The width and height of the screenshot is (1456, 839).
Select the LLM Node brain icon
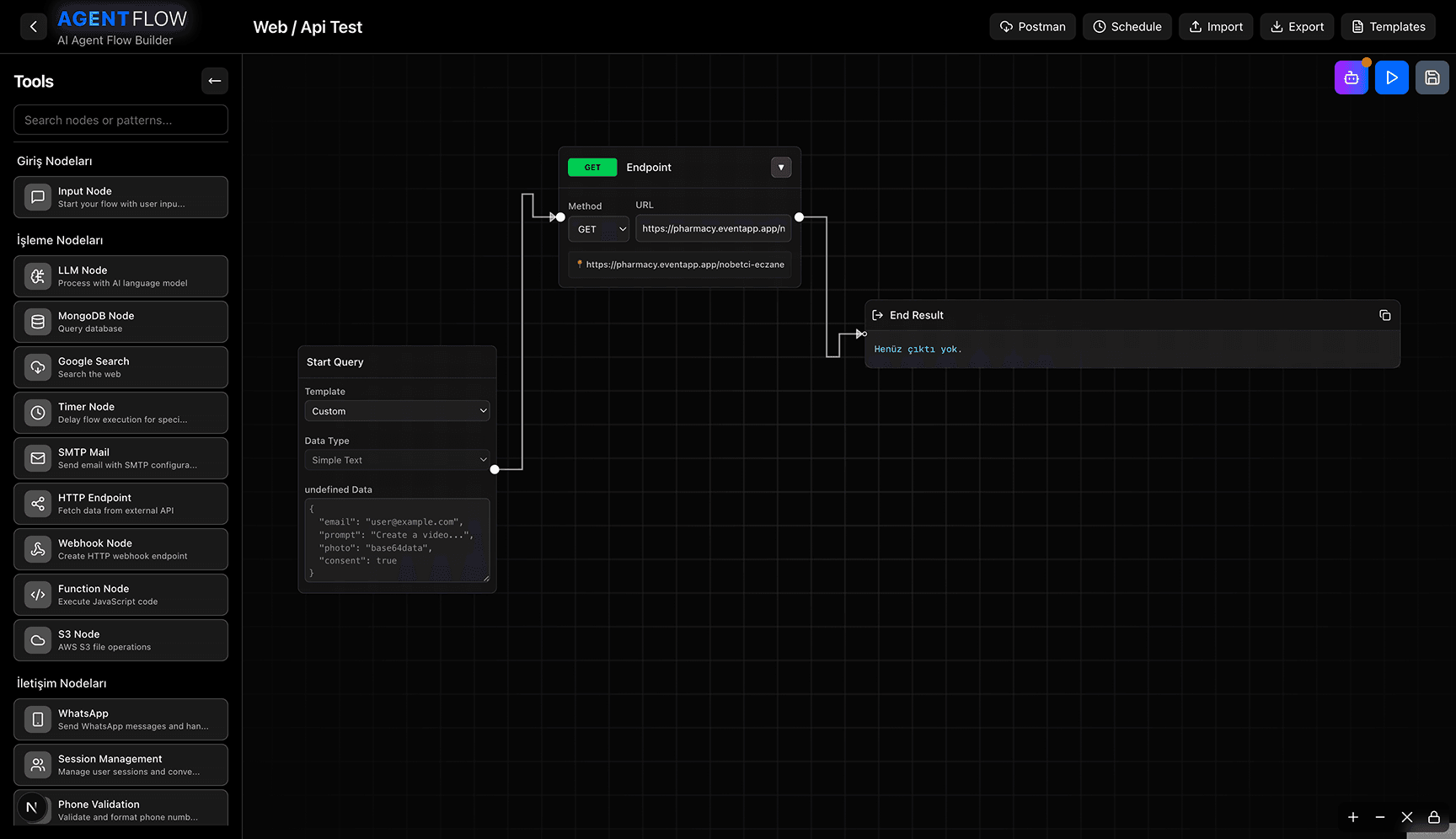tap(38, 276)
